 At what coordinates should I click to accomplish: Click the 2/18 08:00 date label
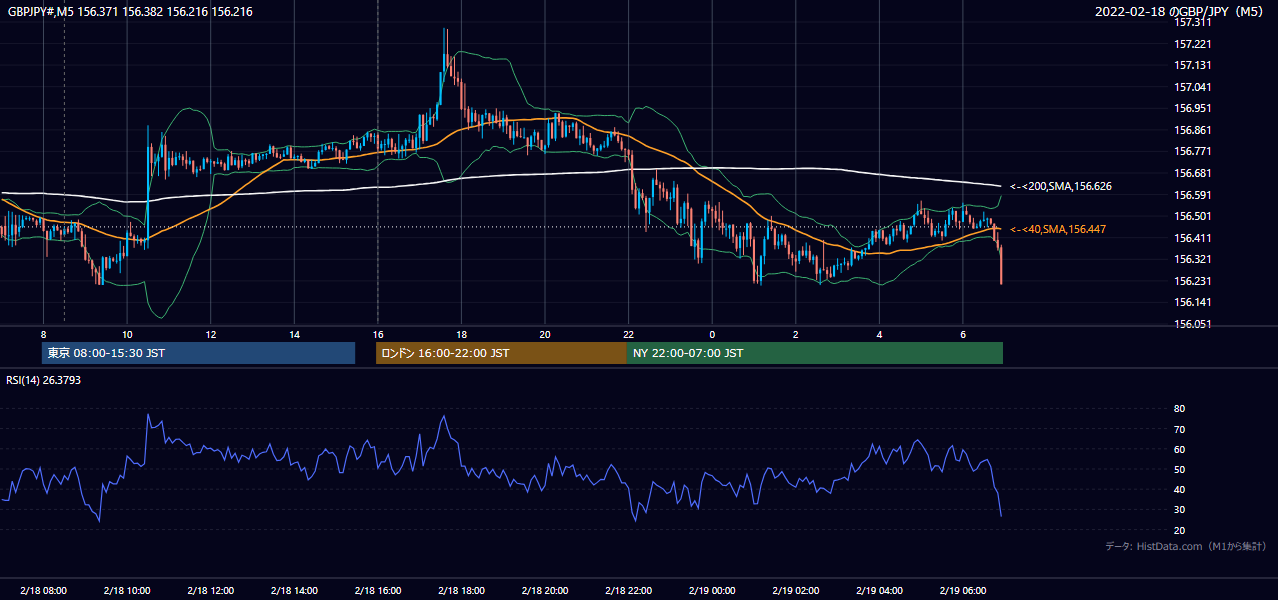click(43, 591)
